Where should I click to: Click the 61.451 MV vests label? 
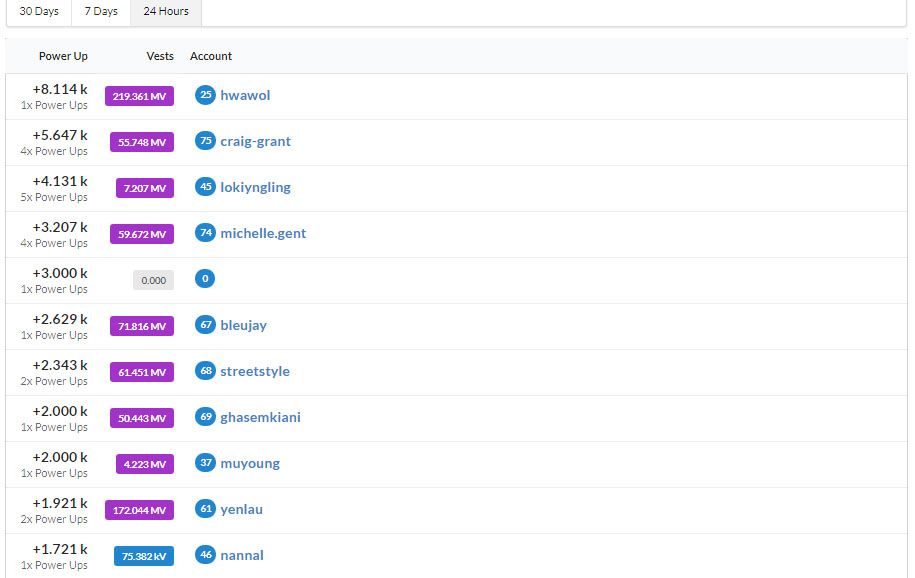tap(142, 372)
